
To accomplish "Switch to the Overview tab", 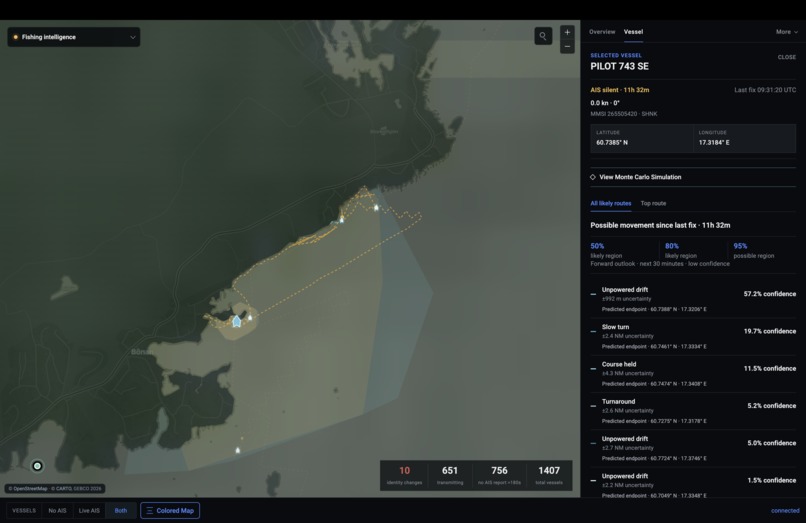I will [x=602, y=32].
